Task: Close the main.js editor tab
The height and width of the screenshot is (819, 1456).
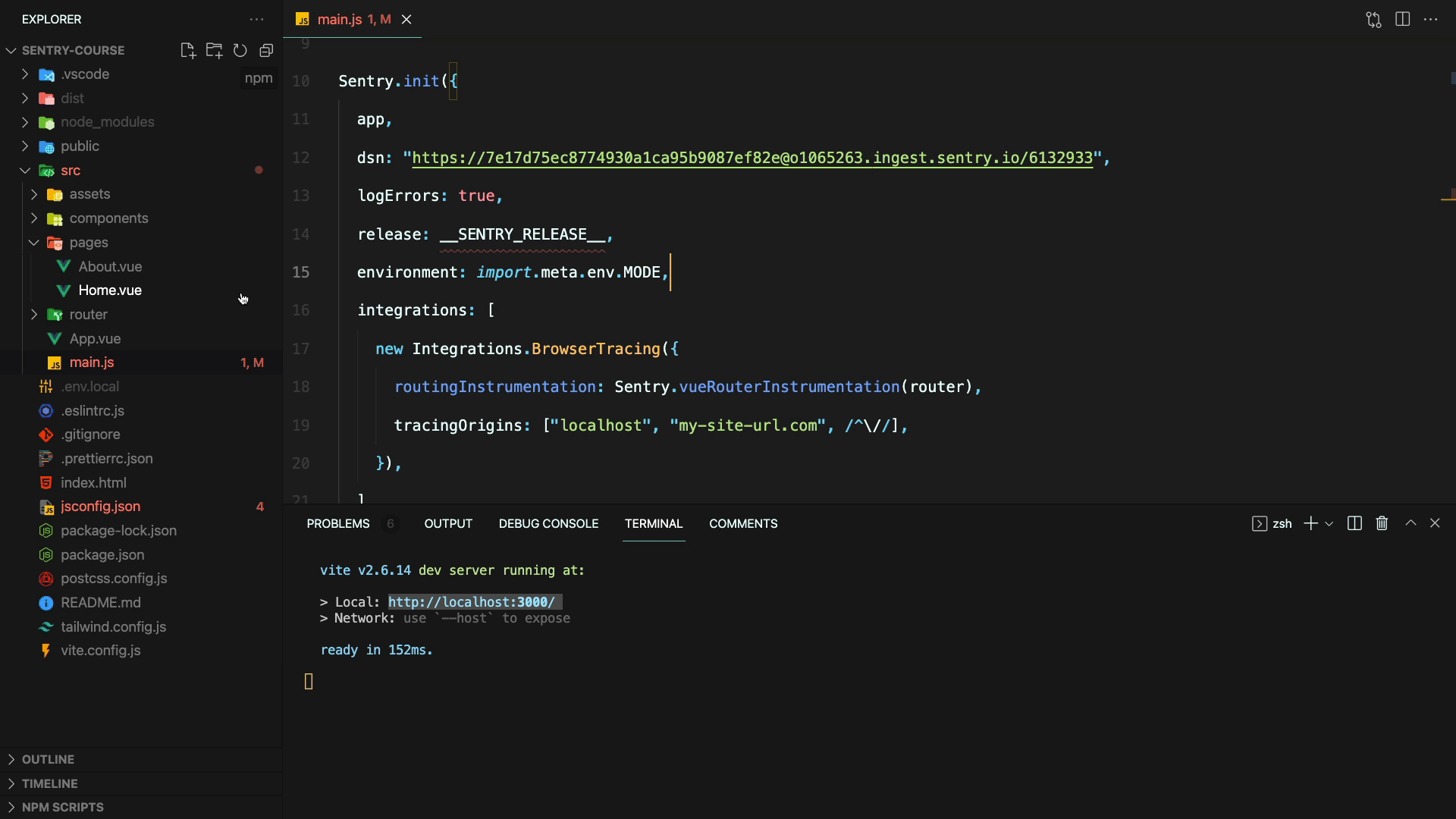Action: [406, 19]
